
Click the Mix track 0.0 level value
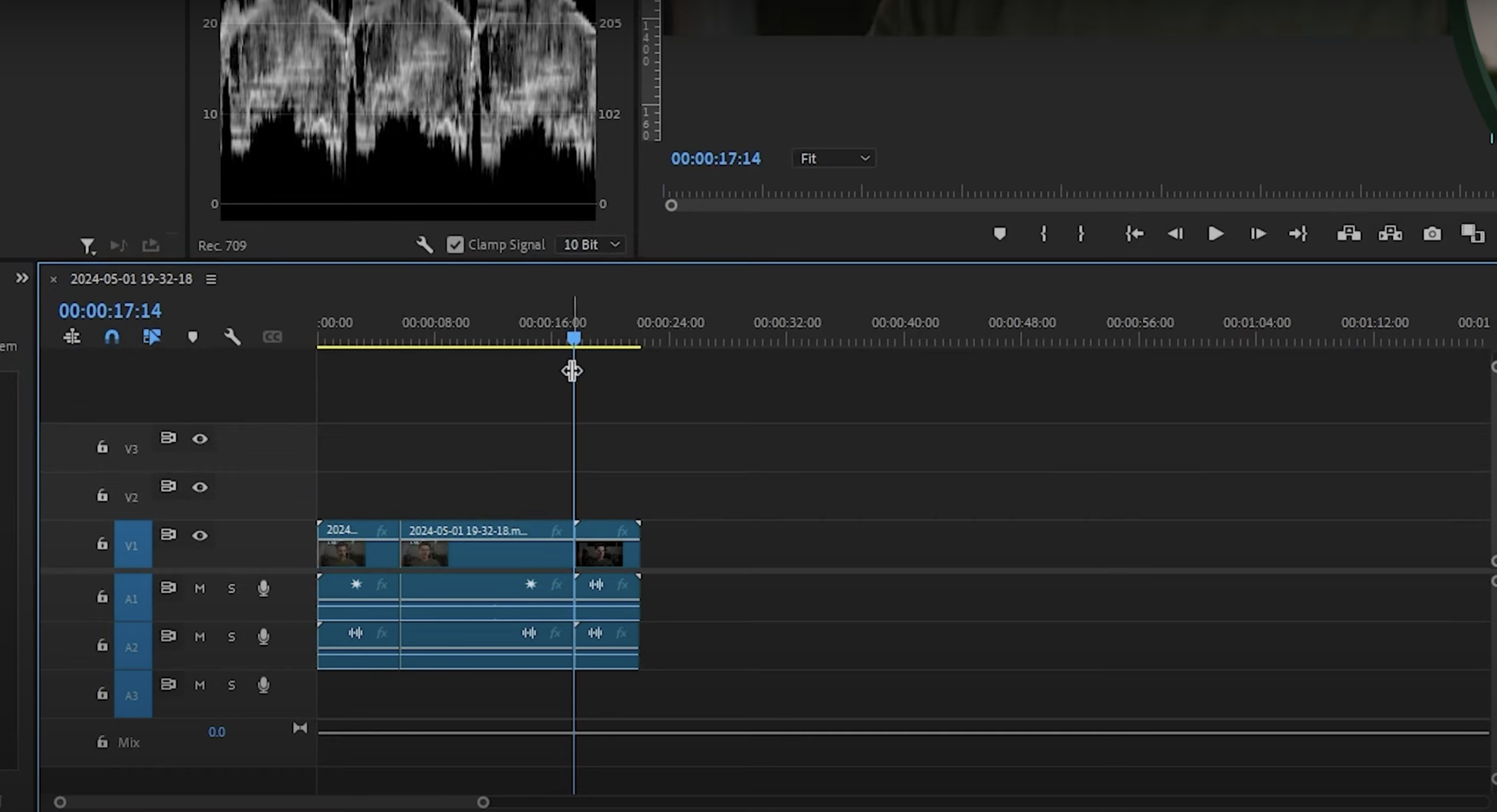coord(217,732)
